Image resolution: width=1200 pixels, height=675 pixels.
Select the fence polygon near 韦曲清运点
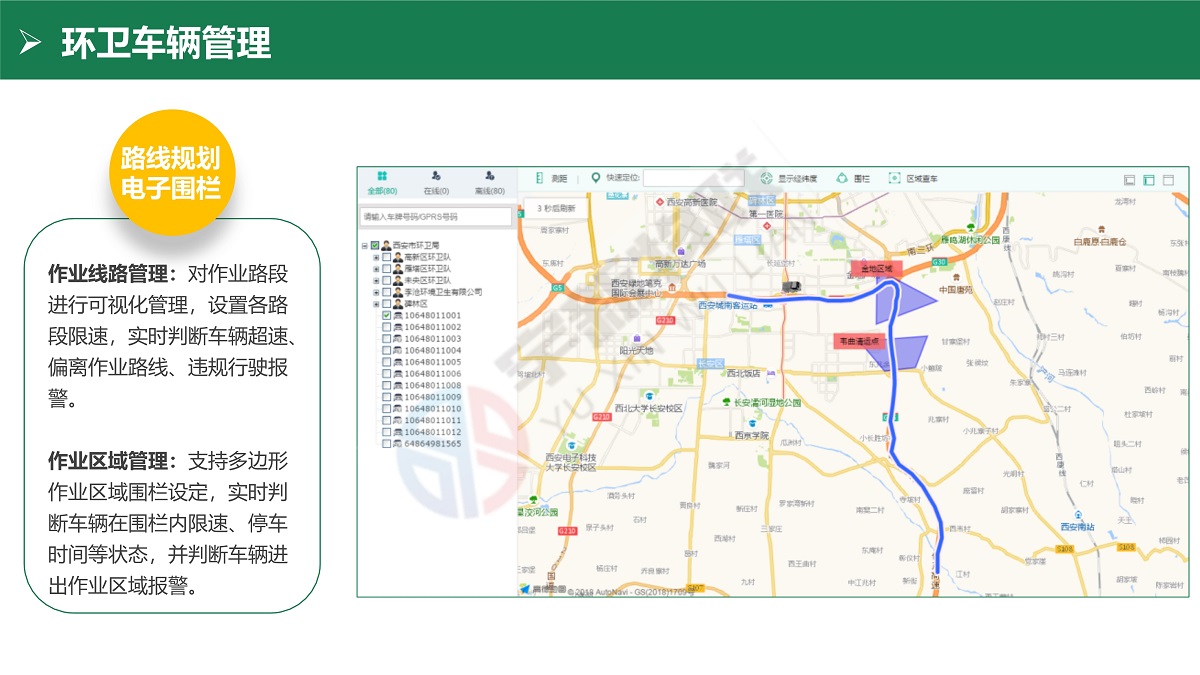tap(909, 350)
